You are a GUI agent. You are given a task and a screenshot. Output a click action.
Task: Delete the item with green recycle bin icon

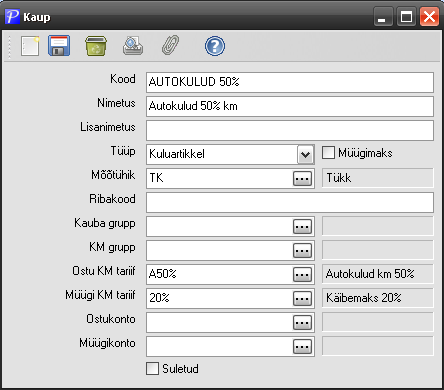tap(96, 46)
